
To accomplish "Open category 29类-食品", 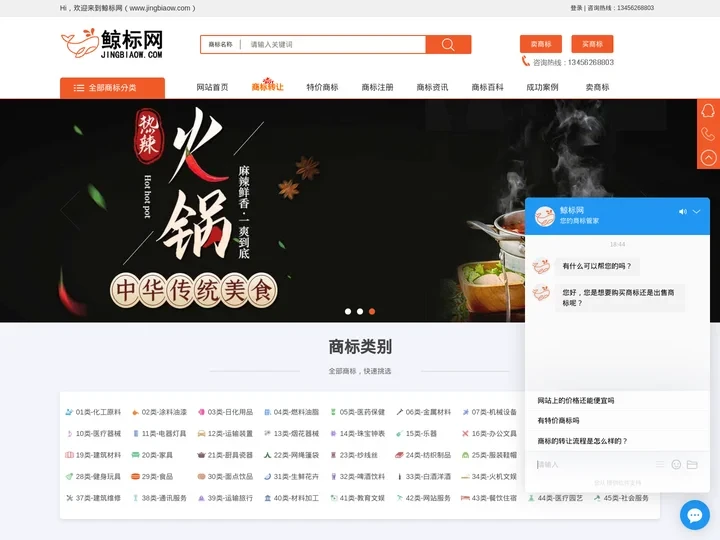I will click(x=152, y=477).
